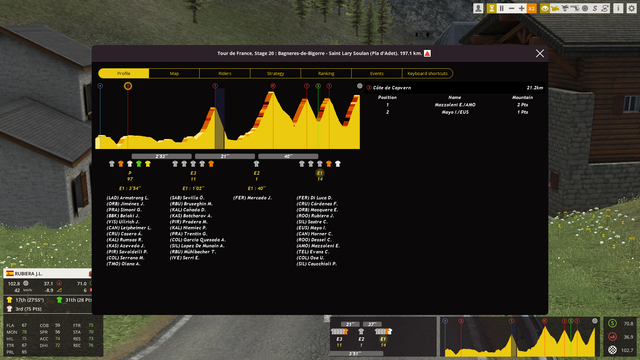Click the 40" time gap bar
The height and width of the screenshot is (360, 640).
click(x=288, y=156)
